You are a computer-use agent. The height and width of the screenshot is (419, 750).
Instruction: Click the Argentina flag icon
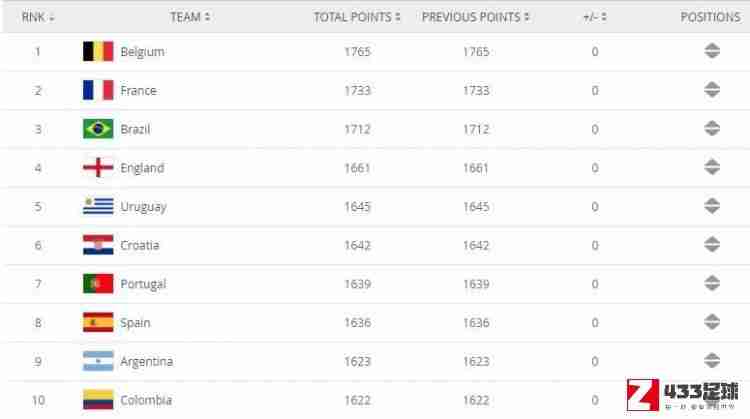pos(98,362)
